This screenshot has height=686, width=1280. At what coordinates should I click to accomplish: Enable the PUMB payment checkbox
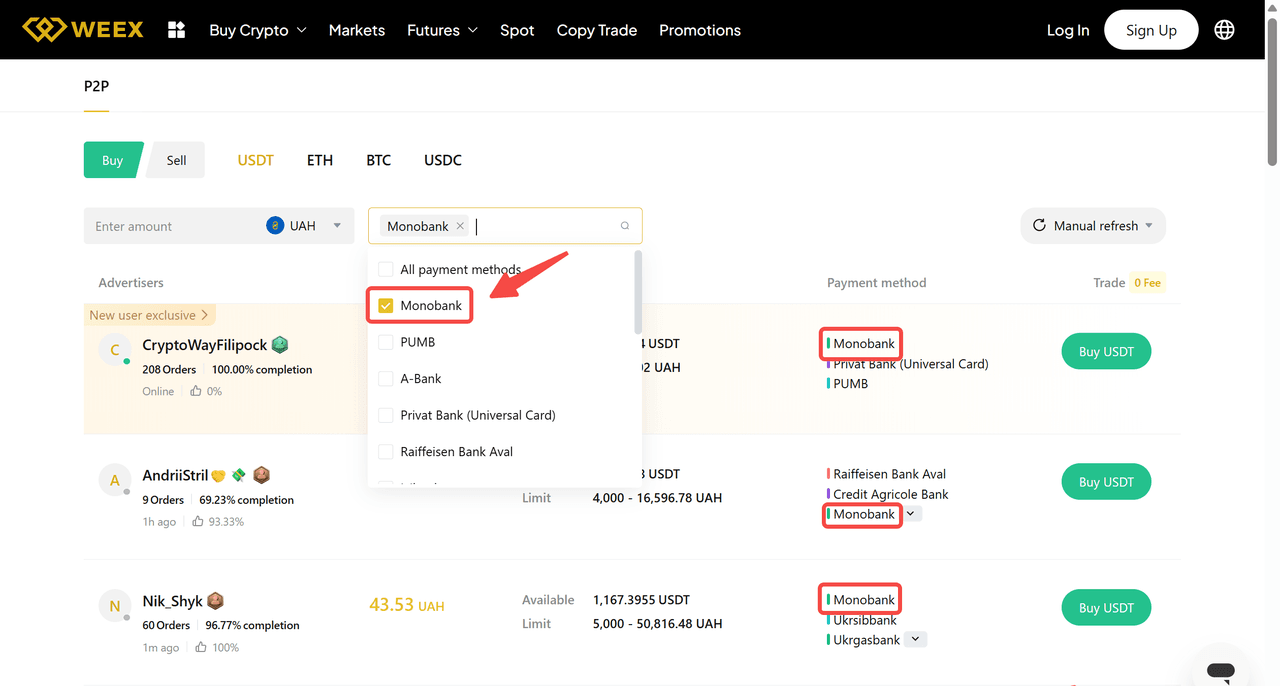point(386,342)
